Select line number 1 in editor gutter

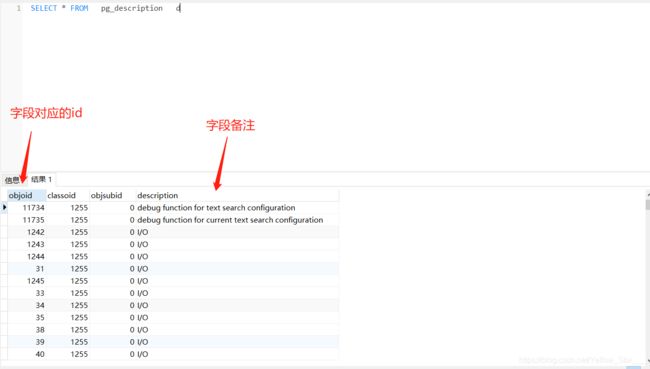[19, 8]
